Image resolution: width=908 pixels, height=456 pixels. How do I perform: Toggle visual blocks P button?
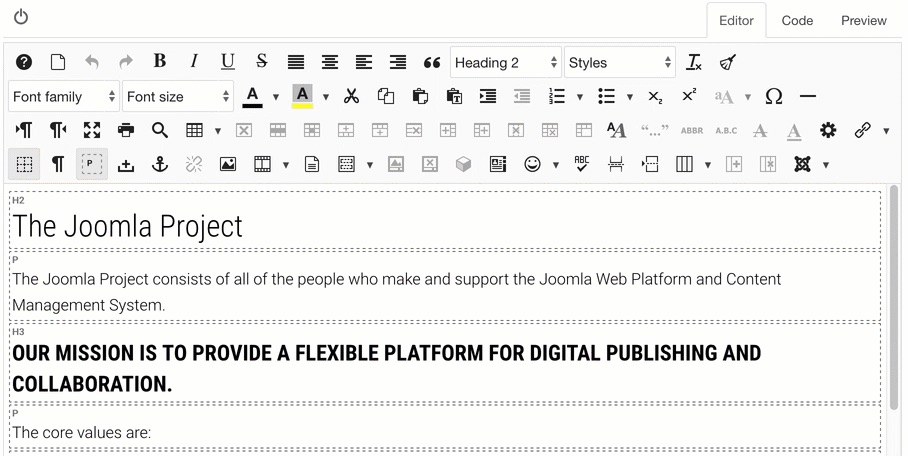(x=91, y=165)
